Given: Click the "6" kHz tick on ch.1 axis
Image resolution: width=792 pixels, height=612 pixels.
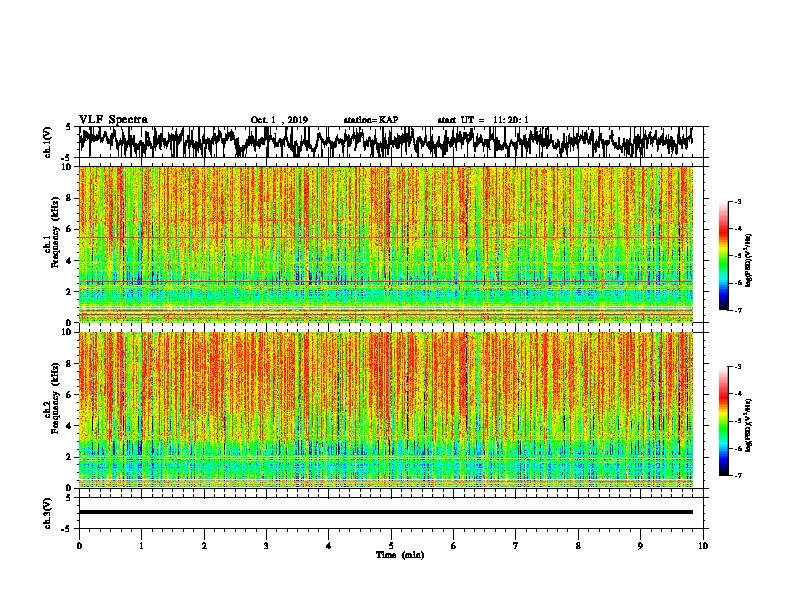Looking at the screenshot, I should 69,229.
